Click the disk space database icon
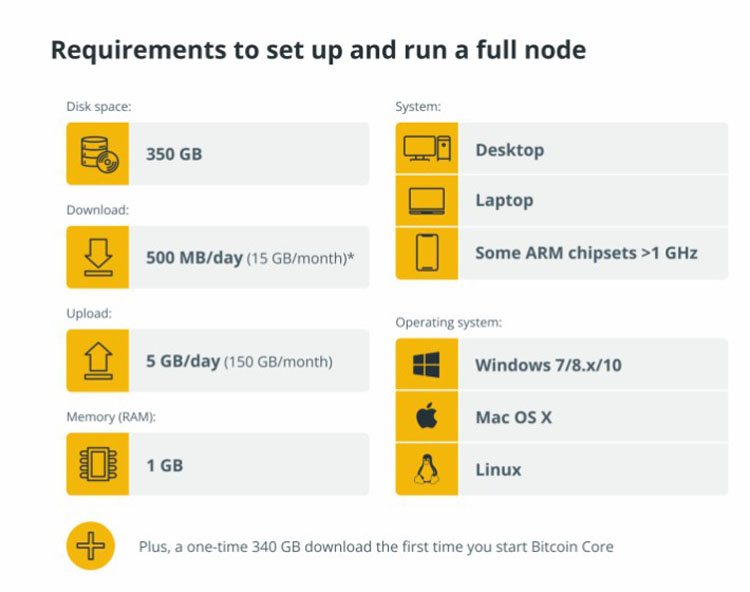Screen dimensions: 750x592 [98, 154]
